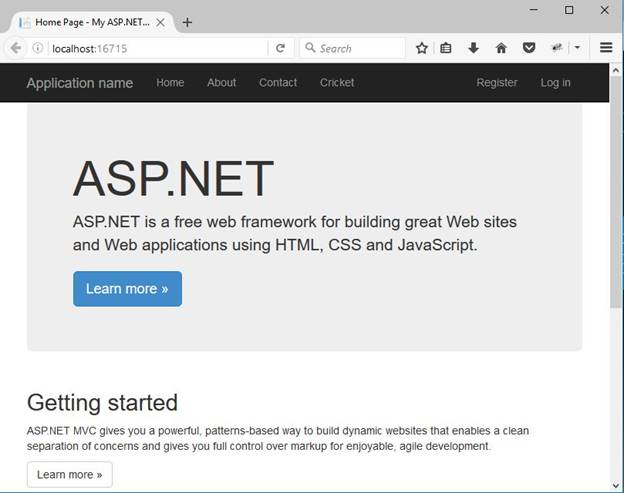Expand the extension dropdown arrow
Viewport: 624px width, 493px height.
pyautogui.click(x=577, y=48)
